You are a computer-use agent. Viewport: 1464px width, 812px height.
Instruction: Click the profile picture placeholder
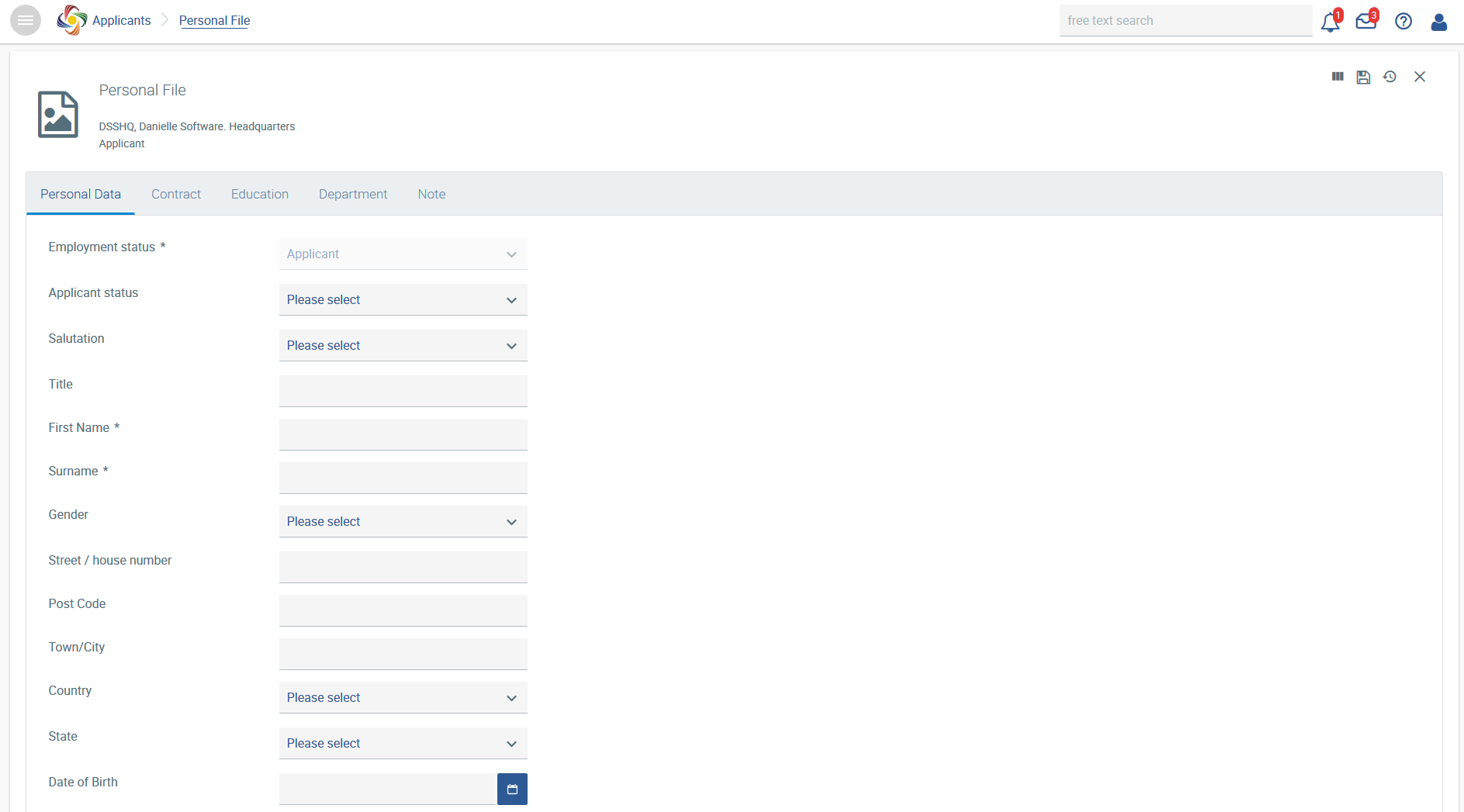[58, 114]
